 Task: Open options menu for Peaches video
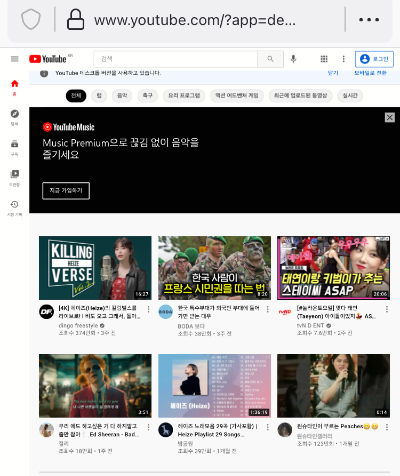point(387,427)
